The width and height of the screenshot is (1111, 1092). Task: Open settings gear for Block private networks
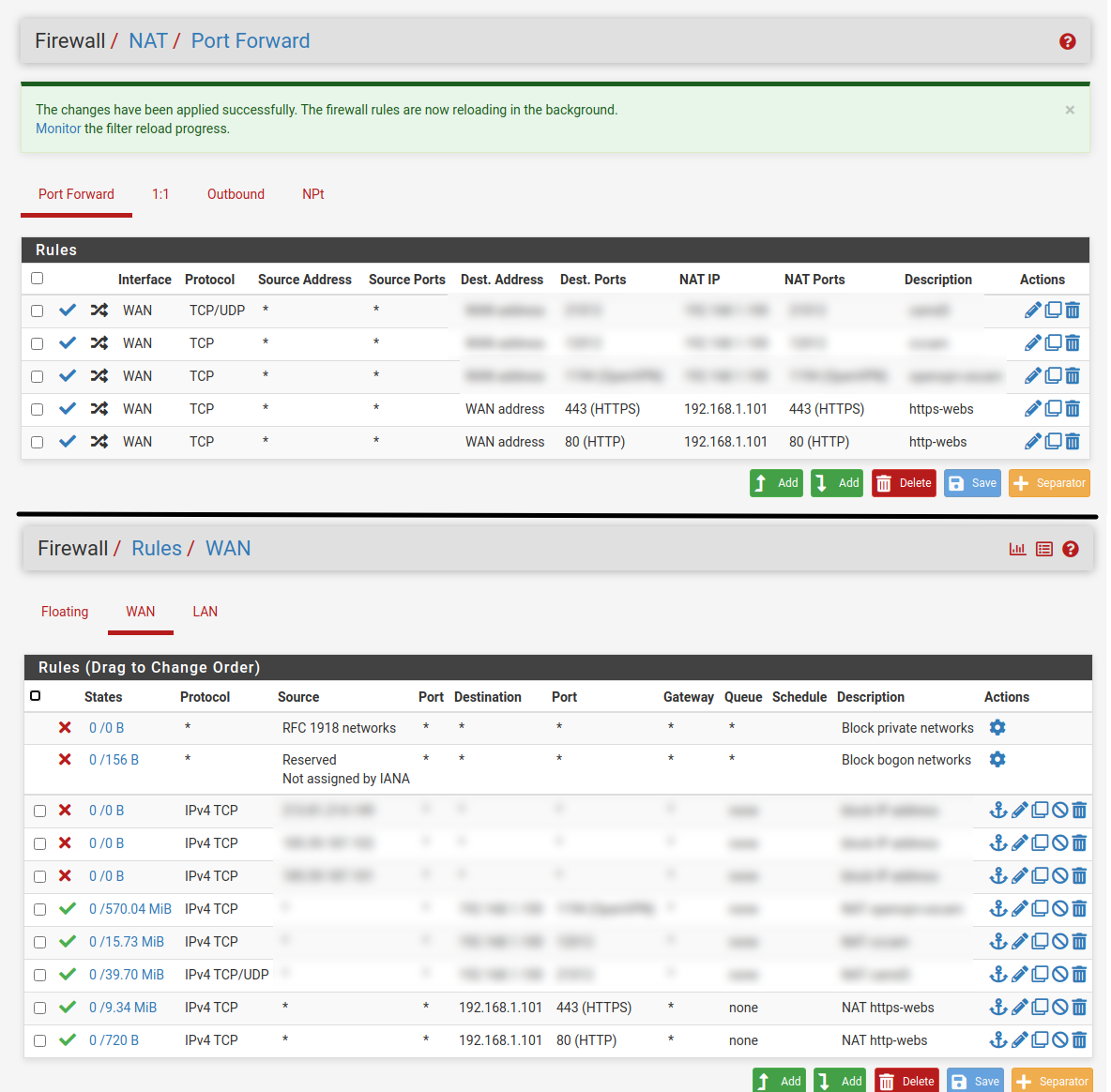[997, 728]
